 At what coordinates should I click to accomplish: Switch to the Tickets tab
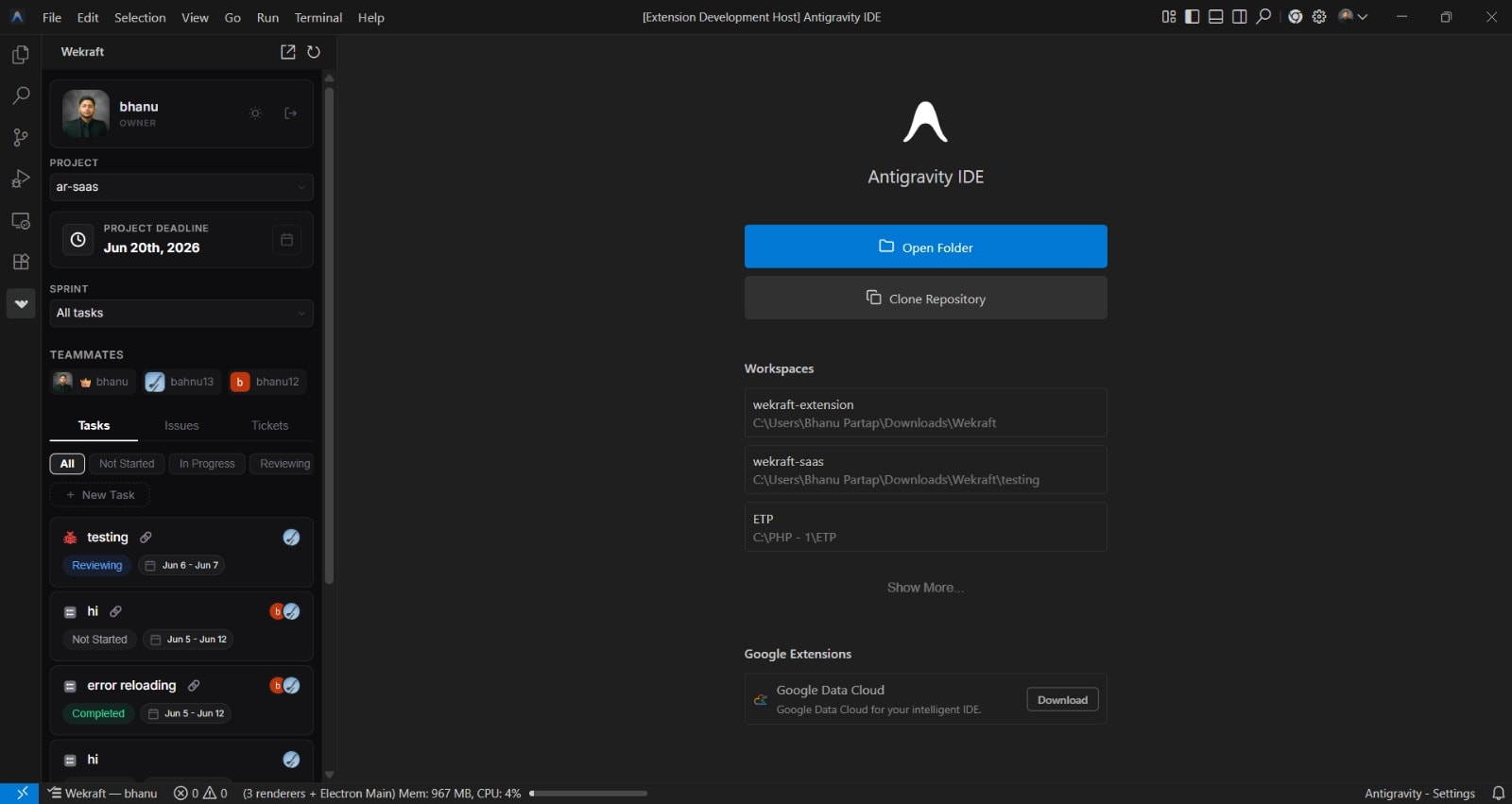pyautogui.click(x=270, y=426)
